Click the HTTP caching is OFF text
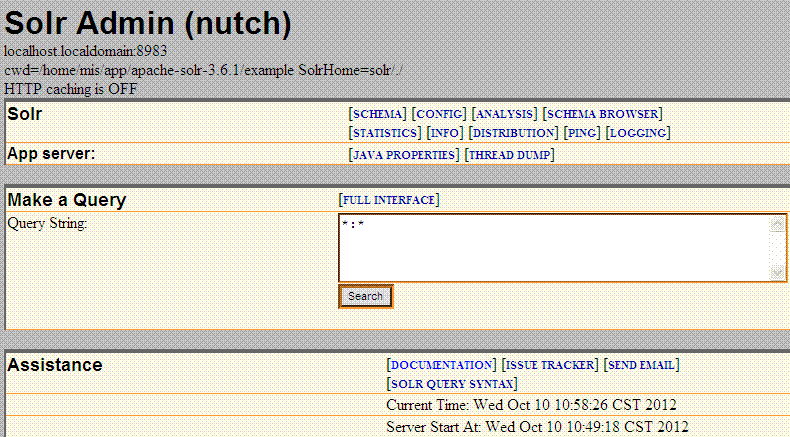 click(x=71, y=89)
